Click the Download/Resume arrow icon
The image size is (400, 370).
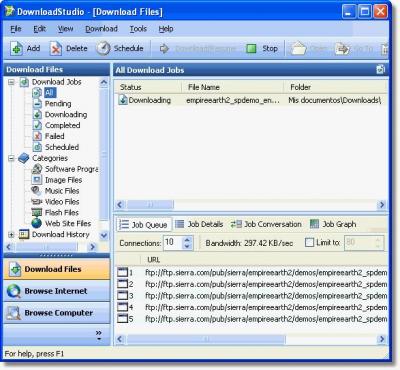(x=164, y=49)
